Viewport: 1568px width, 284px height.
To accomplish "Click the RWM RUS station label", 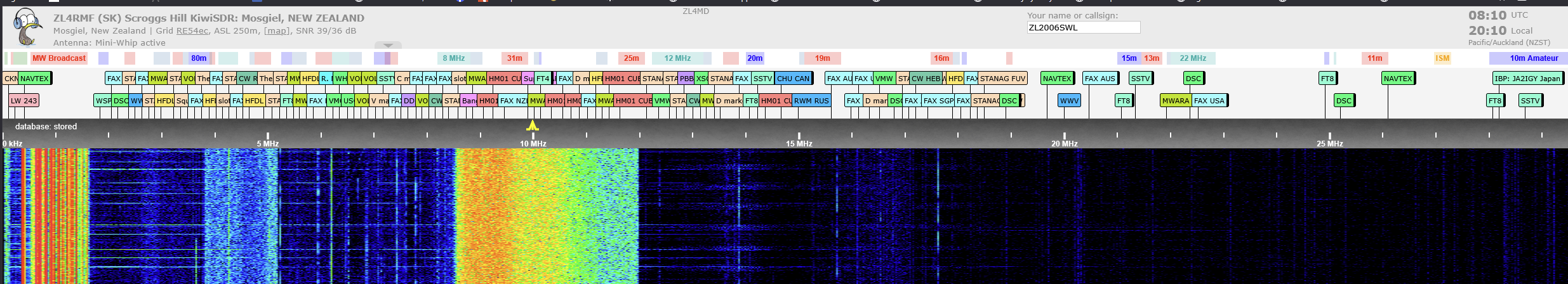I will [x=811, y=101].
